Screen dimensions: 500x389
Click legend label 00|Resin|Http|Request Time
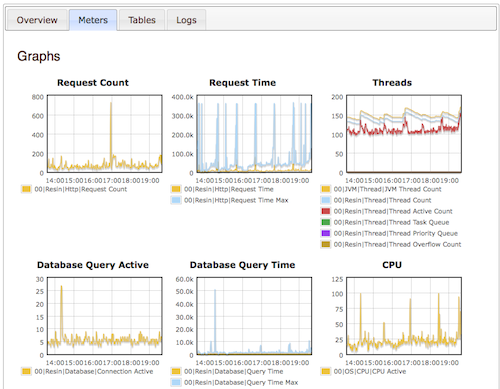pos(229,189)
